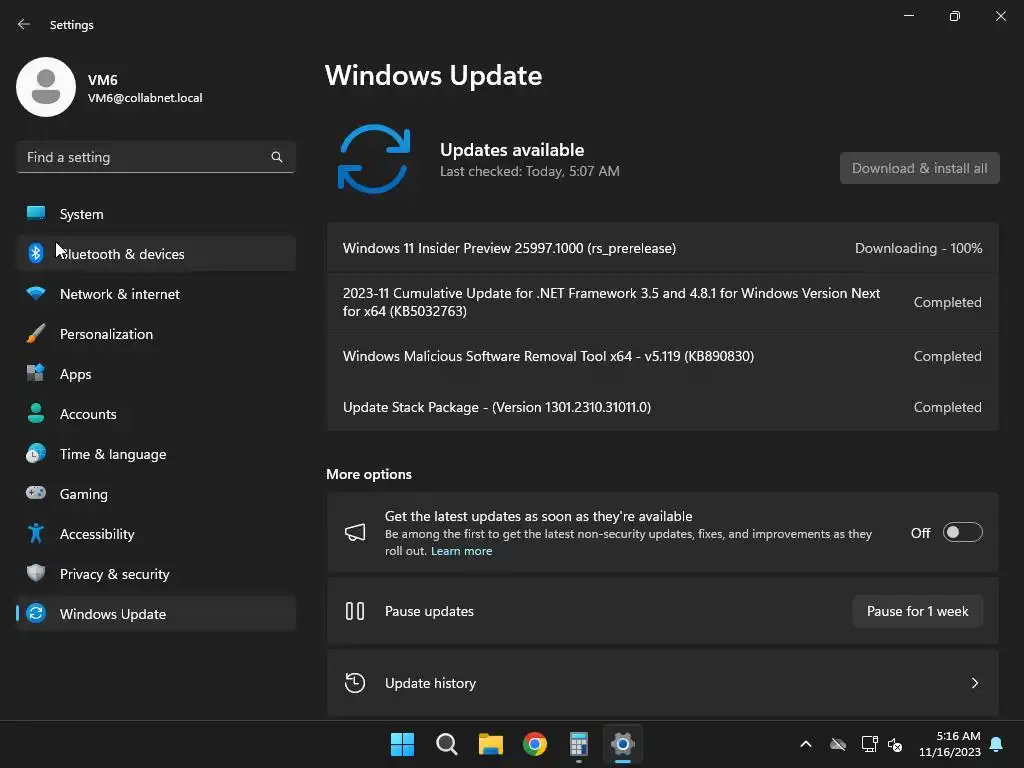1024x768 pixels.
Task: Open Privacy & security page
Action: [x=156, y=573]
